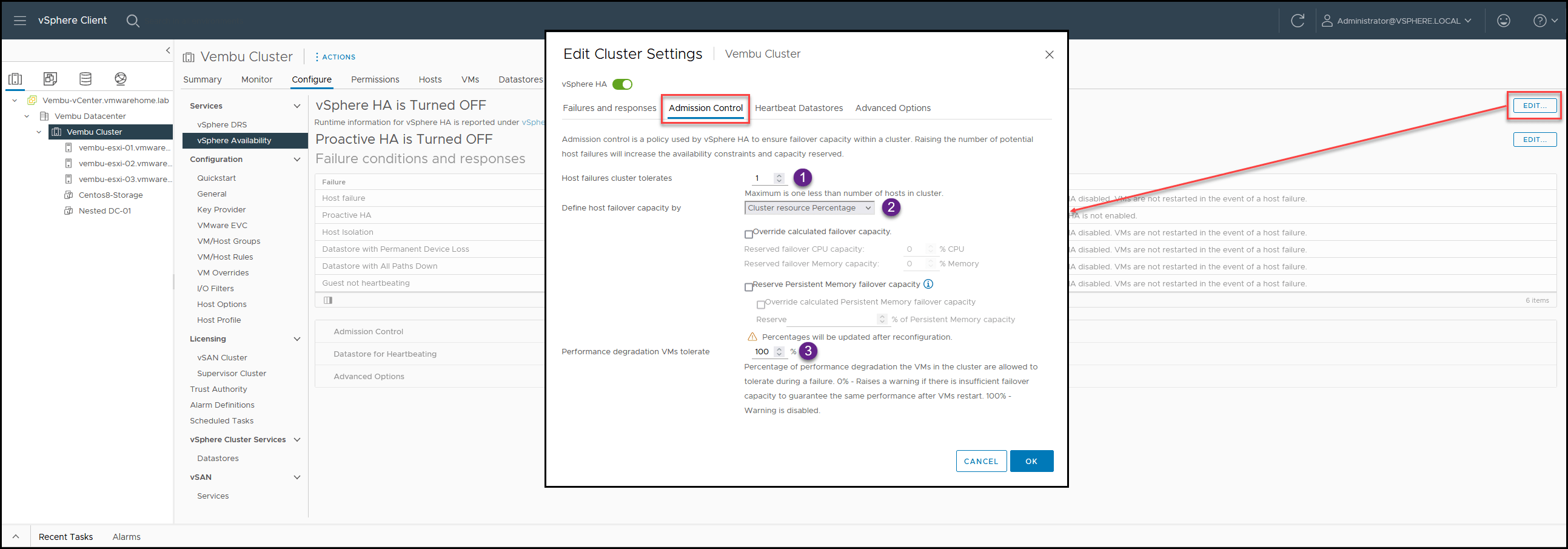Viewport: 1568px width, 549px height.
Task: Click OK to save cluster settings
Action: point(1031,462)
